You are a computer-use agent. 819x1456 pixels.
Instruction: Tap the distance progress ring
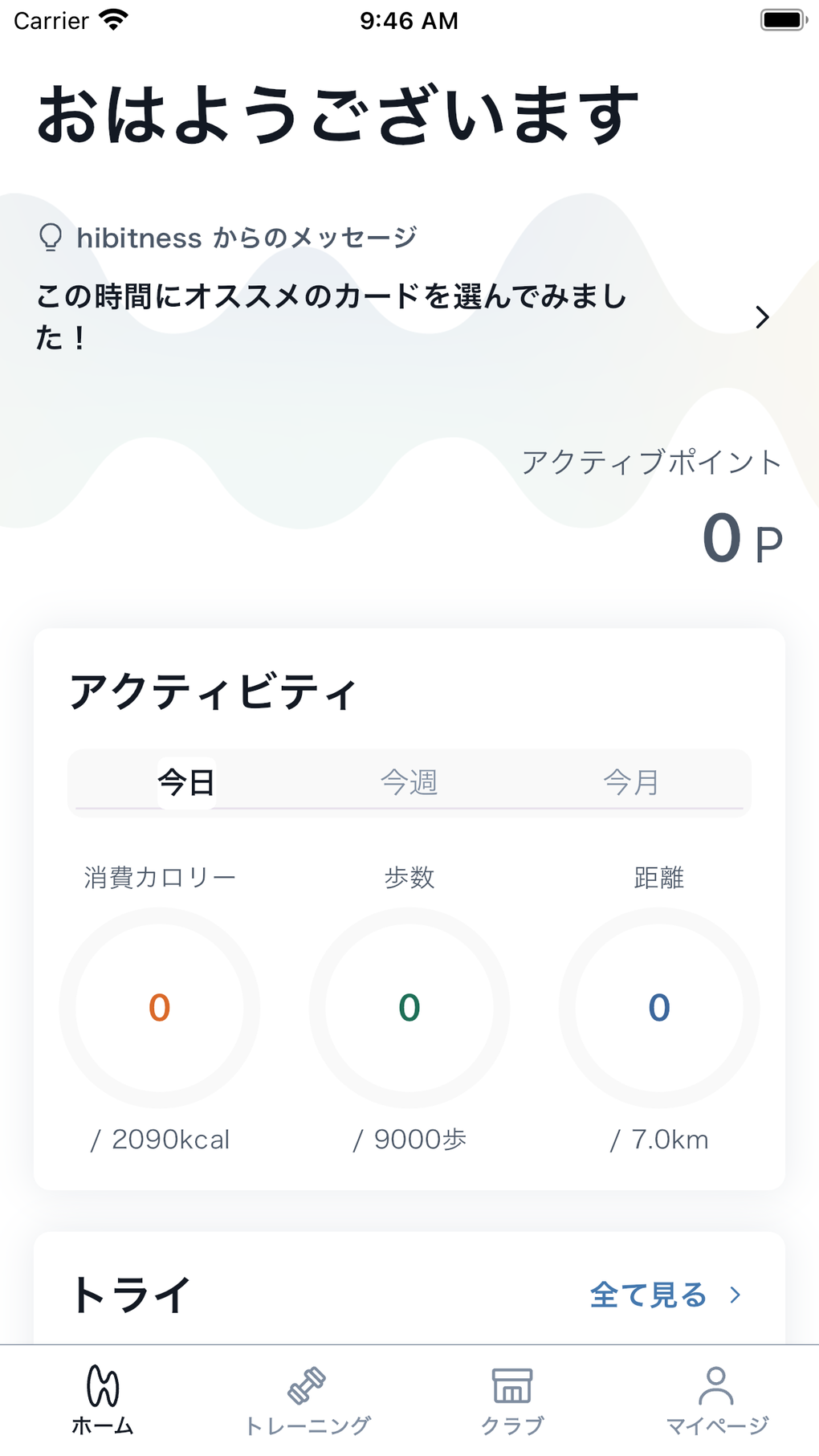659,1007
